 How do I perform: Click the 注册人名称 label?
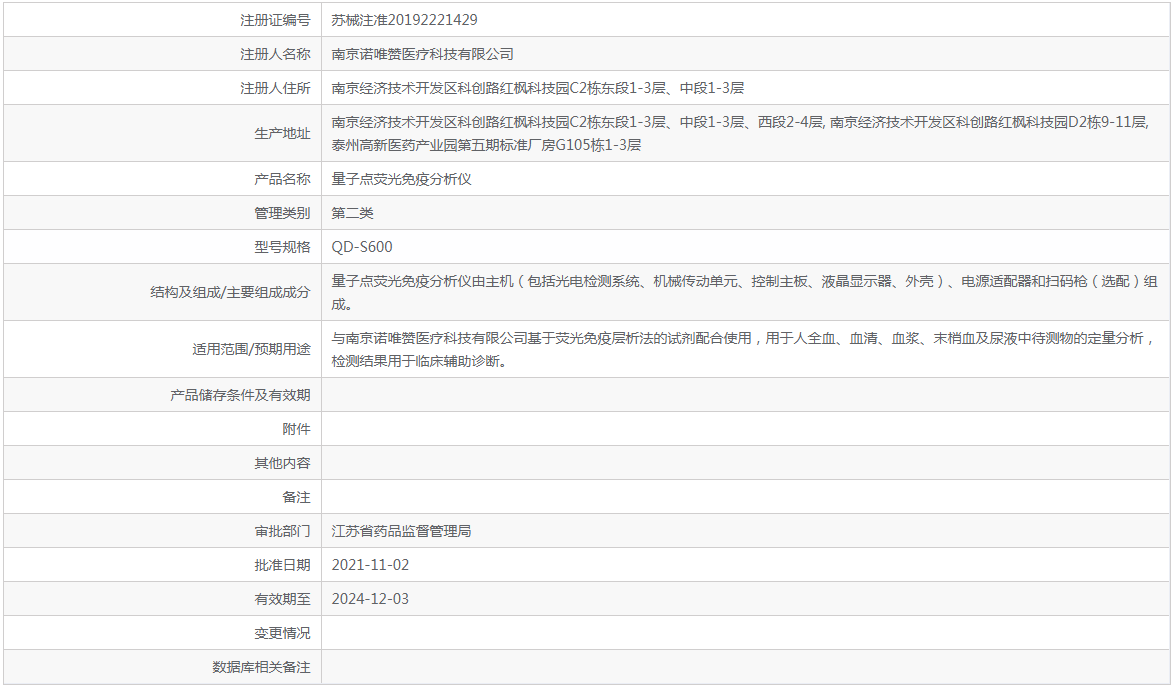pos(275,55)
